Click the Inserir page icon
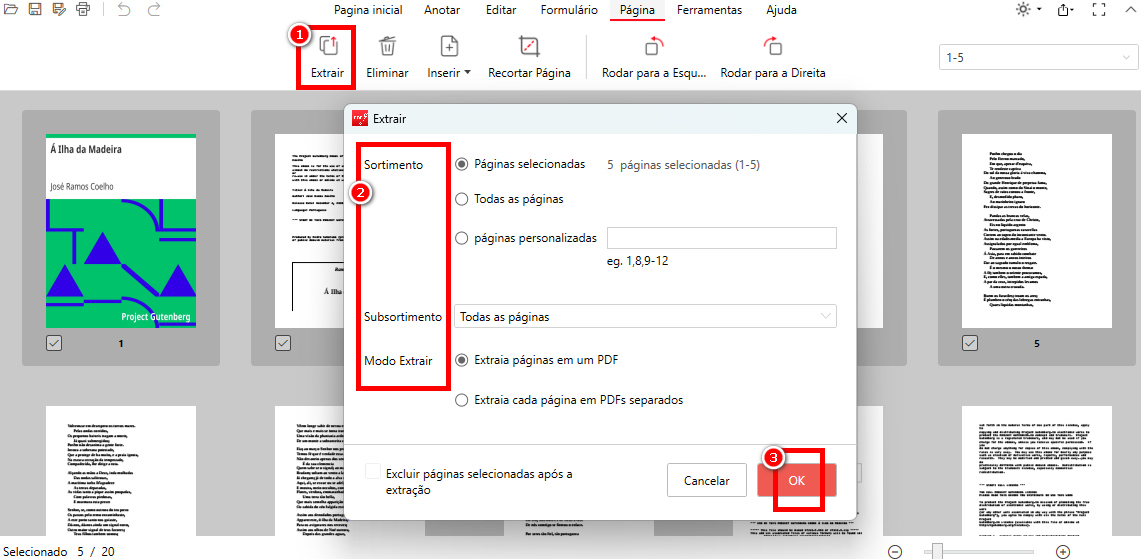The width and height of the screenshot is (1141, 559). click(449, 47)
